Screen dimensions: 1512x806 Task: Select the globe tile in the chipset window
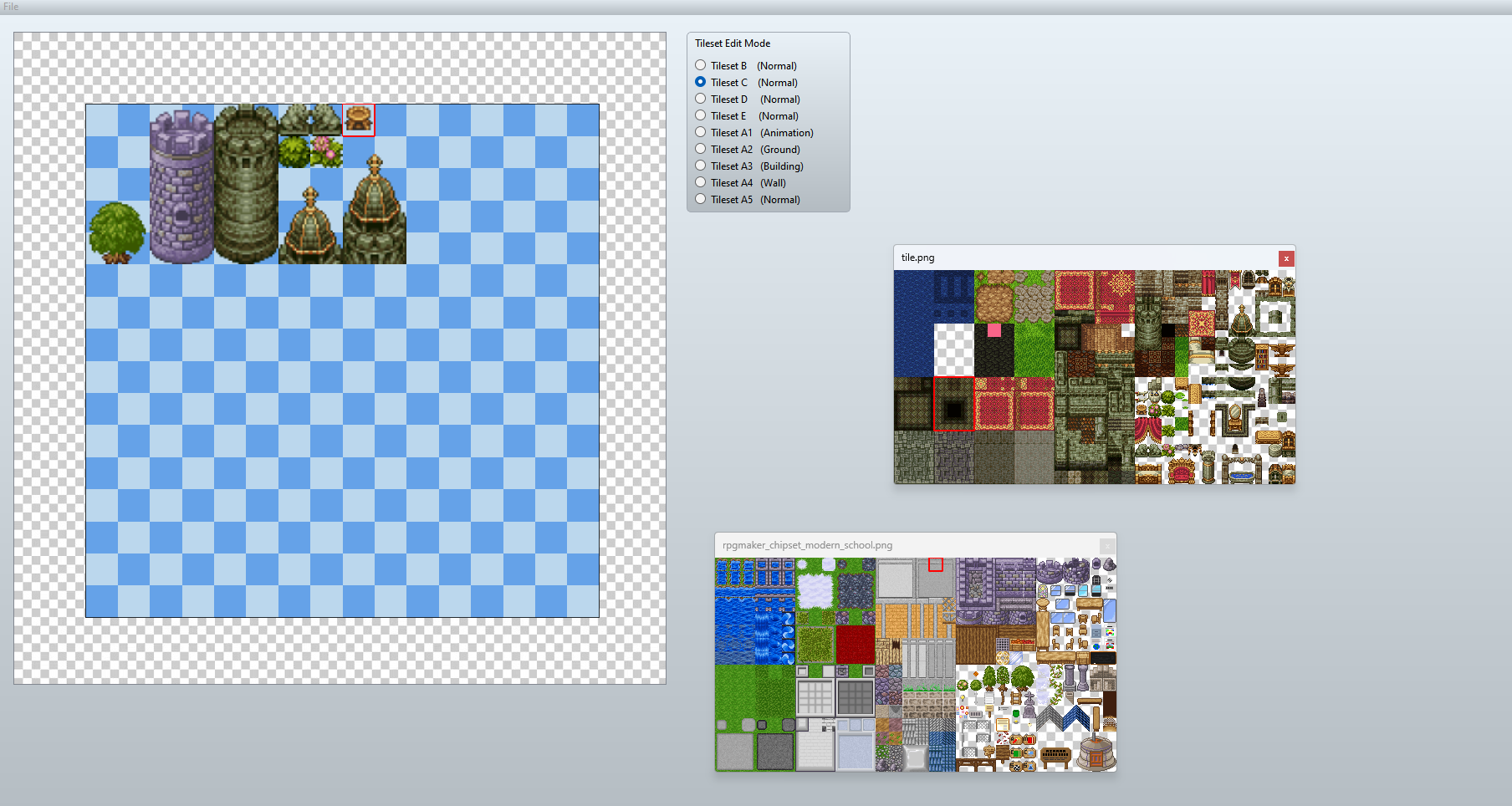(x=1096, y=646)
